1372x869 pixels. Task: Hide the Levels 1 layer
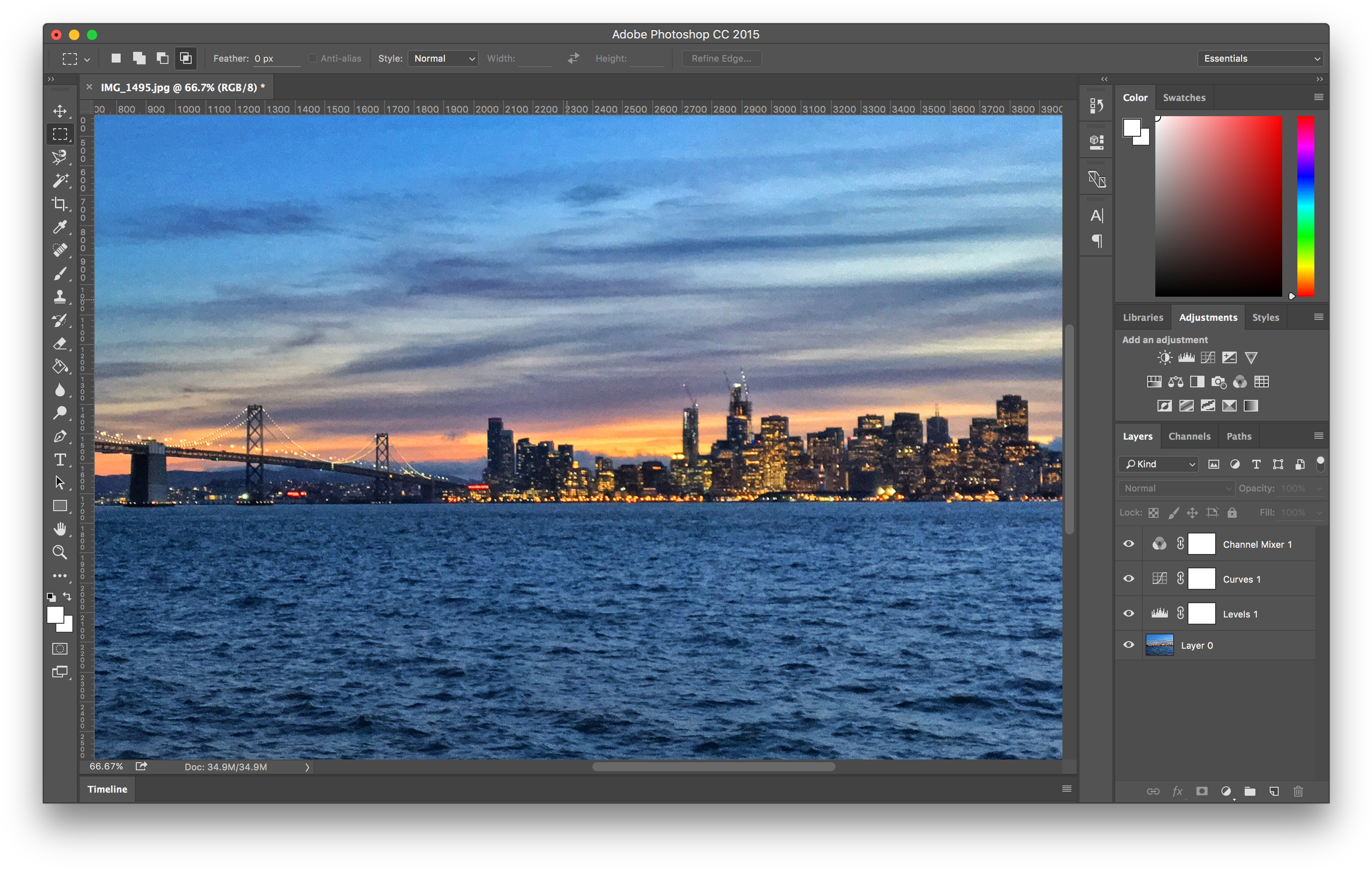(1128, 614)
